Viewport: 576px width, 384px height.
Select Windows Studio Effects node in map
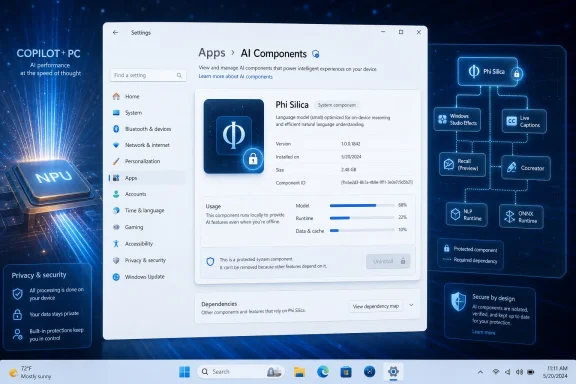click(x=457, y=119)
